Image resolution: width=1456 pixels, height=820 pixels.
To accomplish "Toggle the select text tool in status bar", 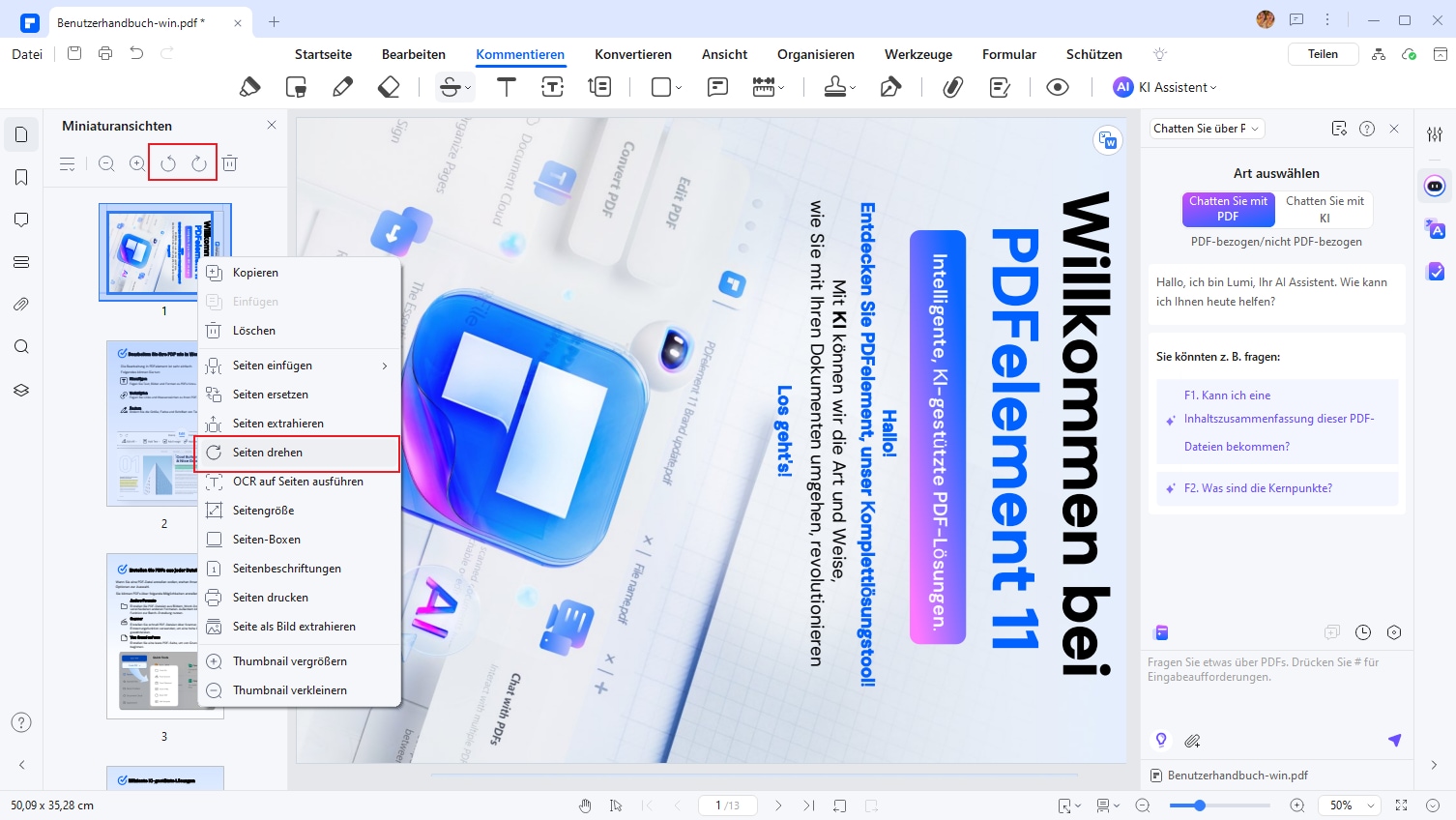I will [x=616, y=805].
